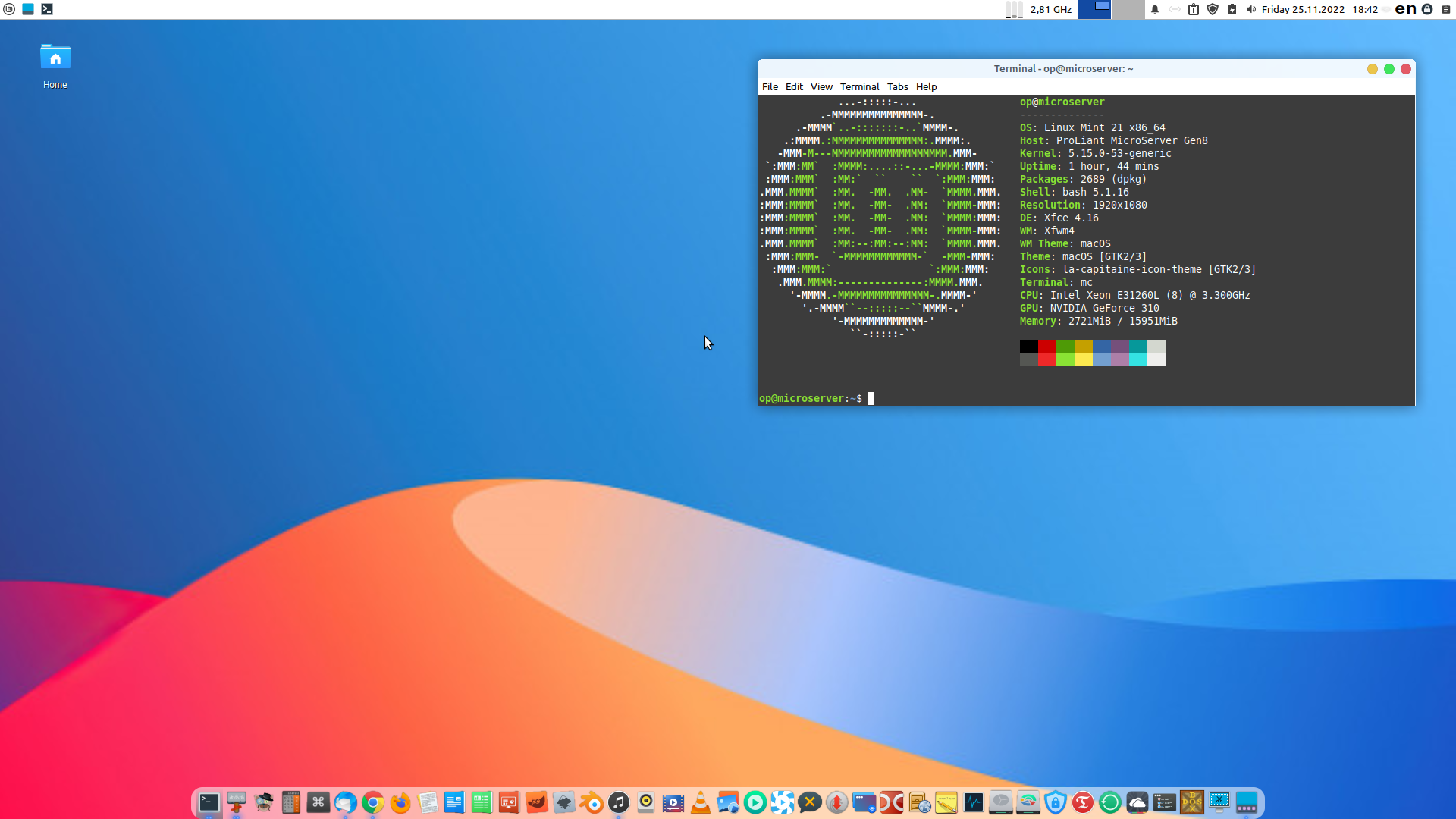Open the clipboard manager at panel's end

pyautogui.click(x=1446, y=9)
